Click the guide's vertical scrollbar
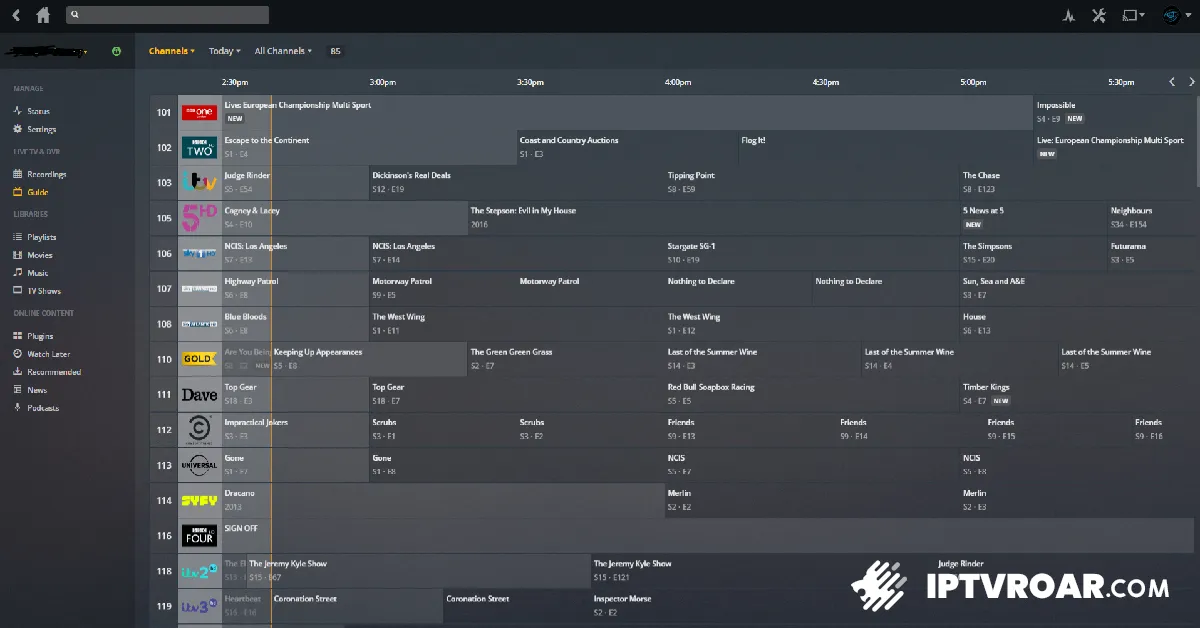This screenshot has height=628, width=1200. (x=1197, y=140)
